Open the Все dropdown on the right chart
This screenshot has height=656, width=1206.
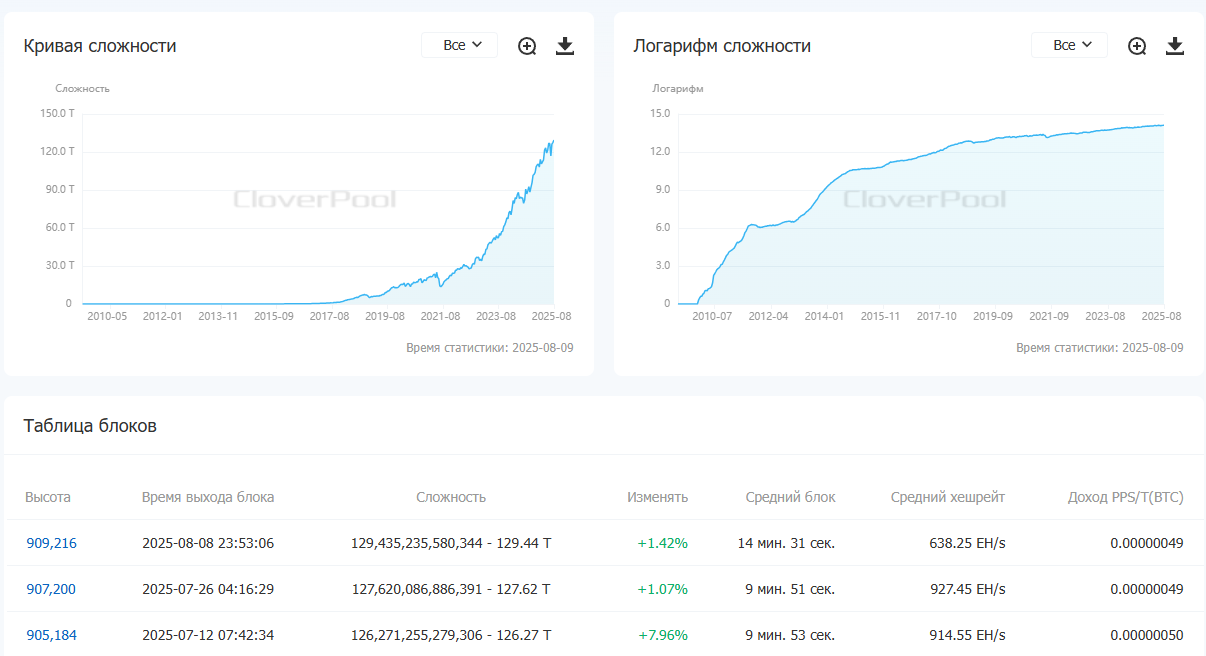(1069, 44)
